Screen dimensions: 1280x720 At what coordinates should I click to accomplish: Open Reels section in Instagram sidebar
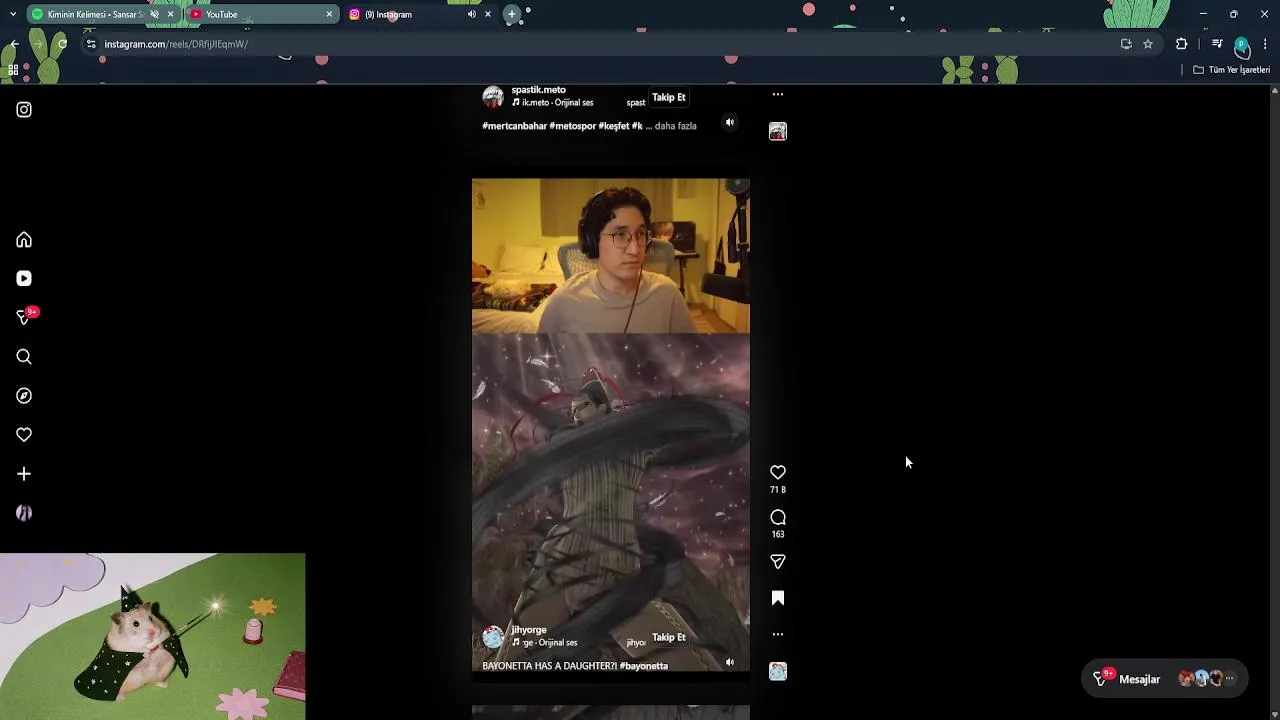24,279
